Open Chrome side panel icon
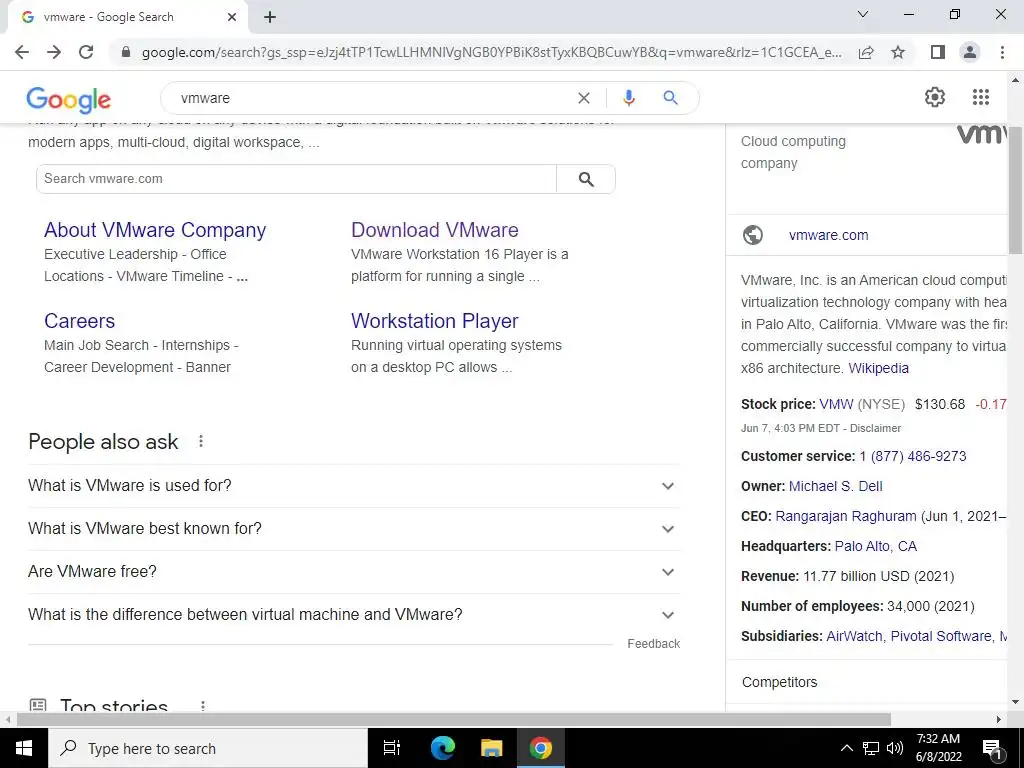This screenshot has height=768, width=1024. [x=938, y=52]
